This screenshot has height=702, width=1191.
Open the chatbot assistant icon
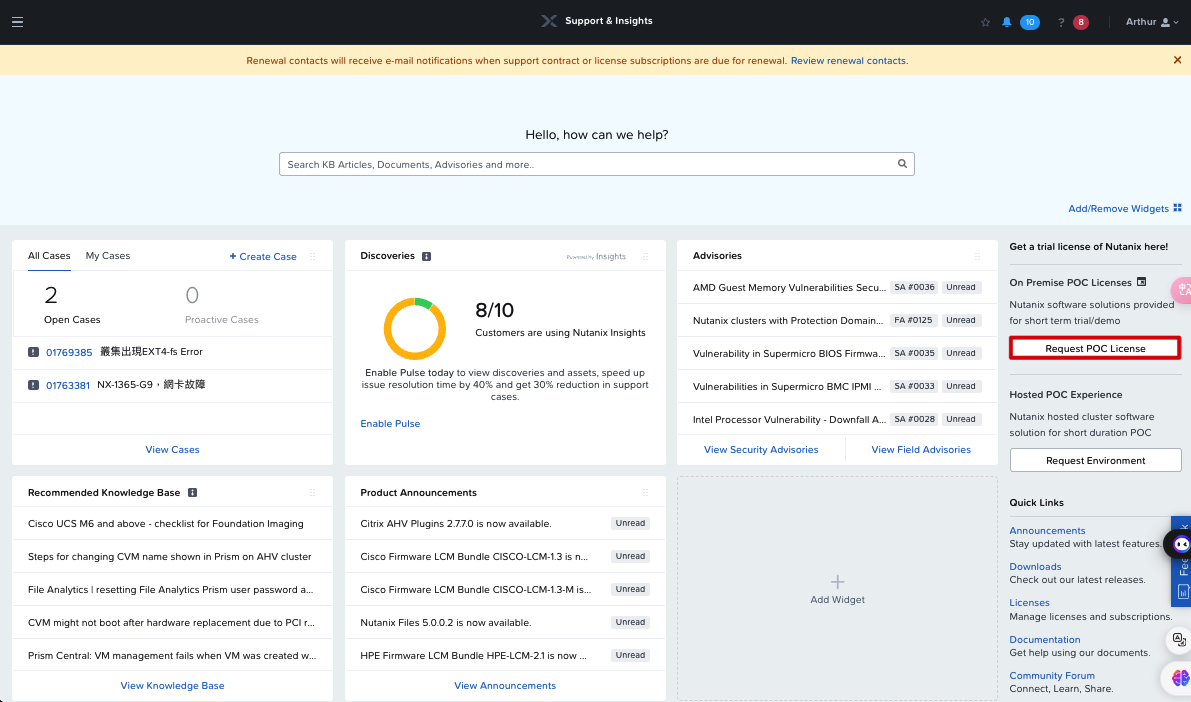click(x=1181, y=544)
